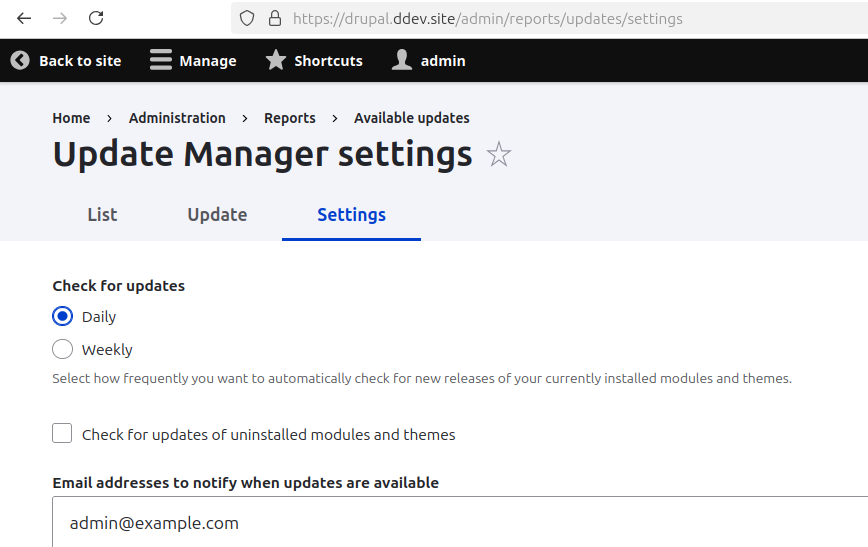Image resolution: width=868 pixels, height=547 pixels.
Task: Switch to the Update tab
Action: click(217, 214)
